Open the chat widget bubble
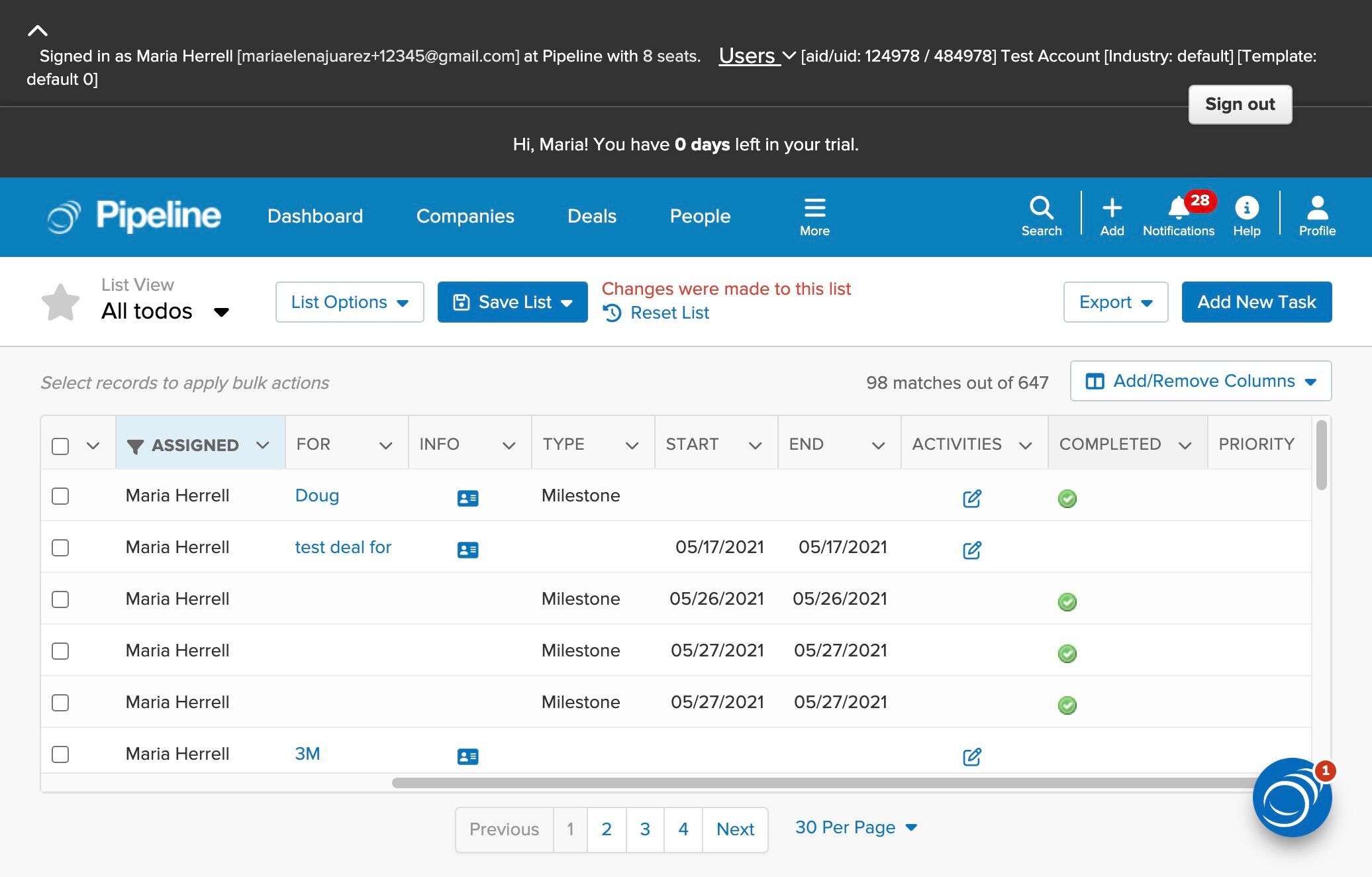 pyautogui.click(x=1291, y=798)
